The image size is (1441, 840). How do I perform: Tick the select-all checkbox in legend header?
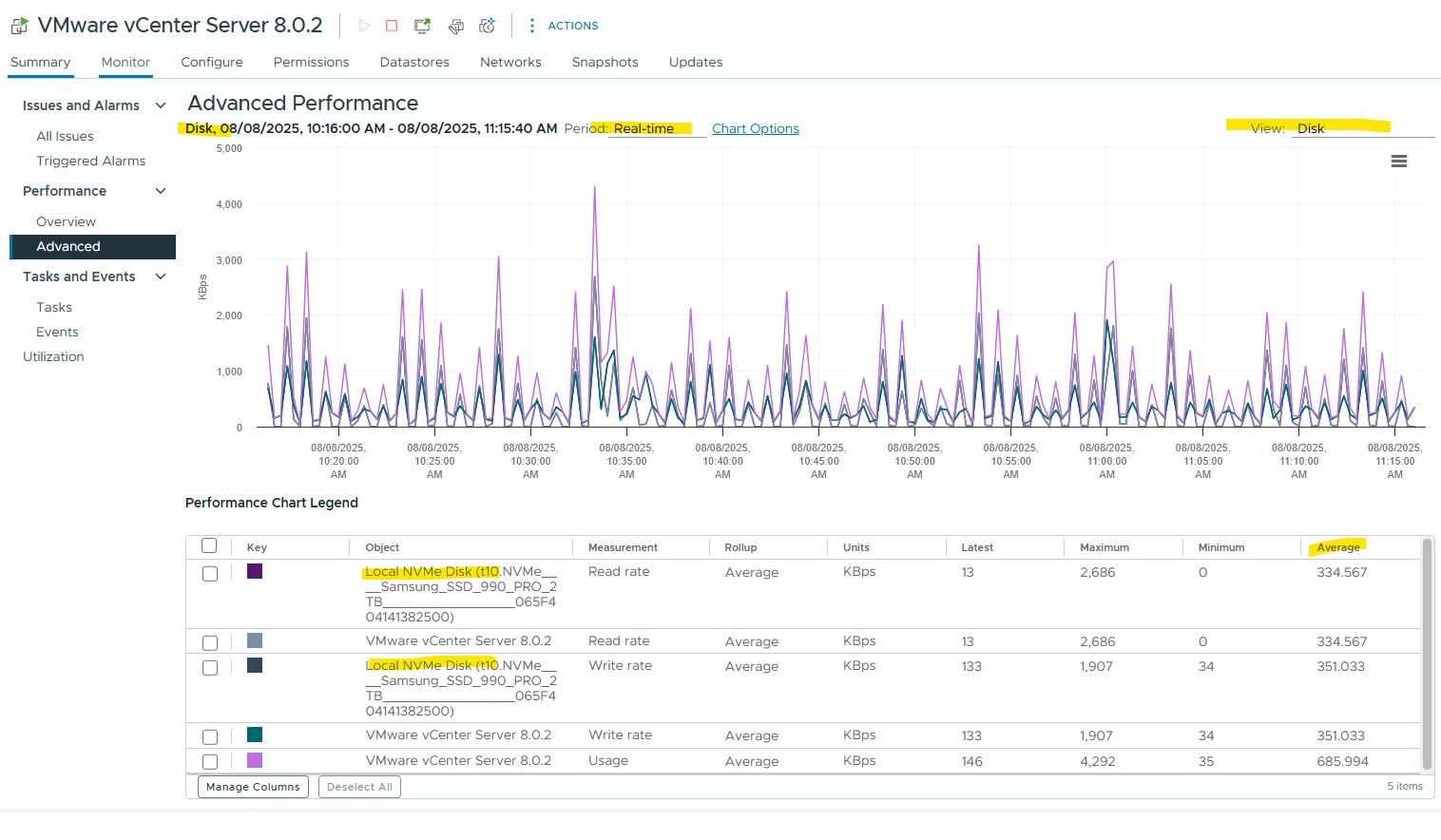point(209,545)
